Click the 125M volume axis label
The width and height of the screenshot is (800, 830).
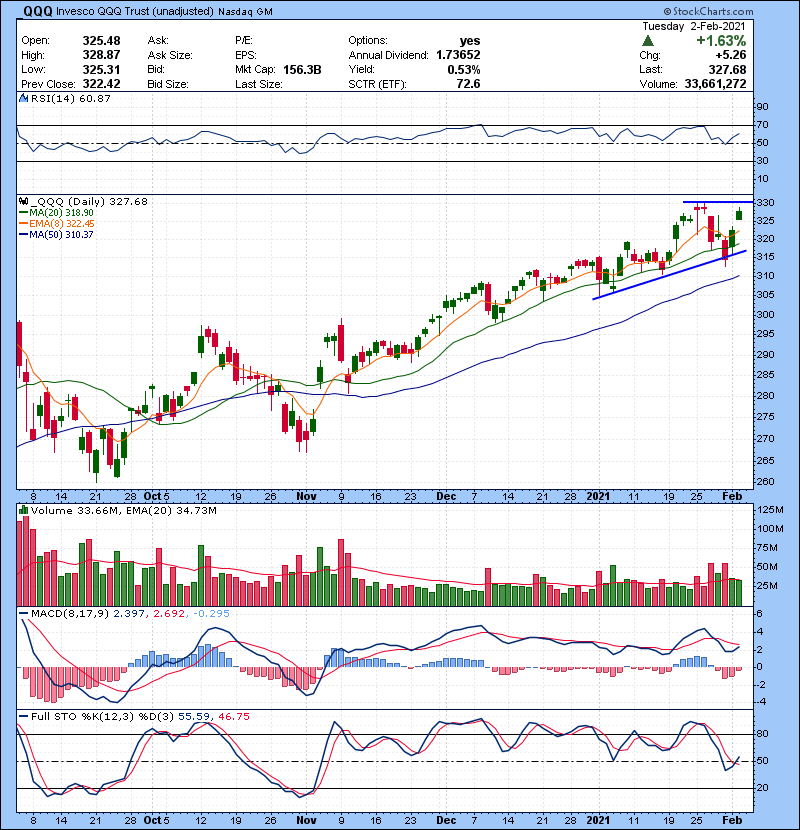click(x=770, y=510)
